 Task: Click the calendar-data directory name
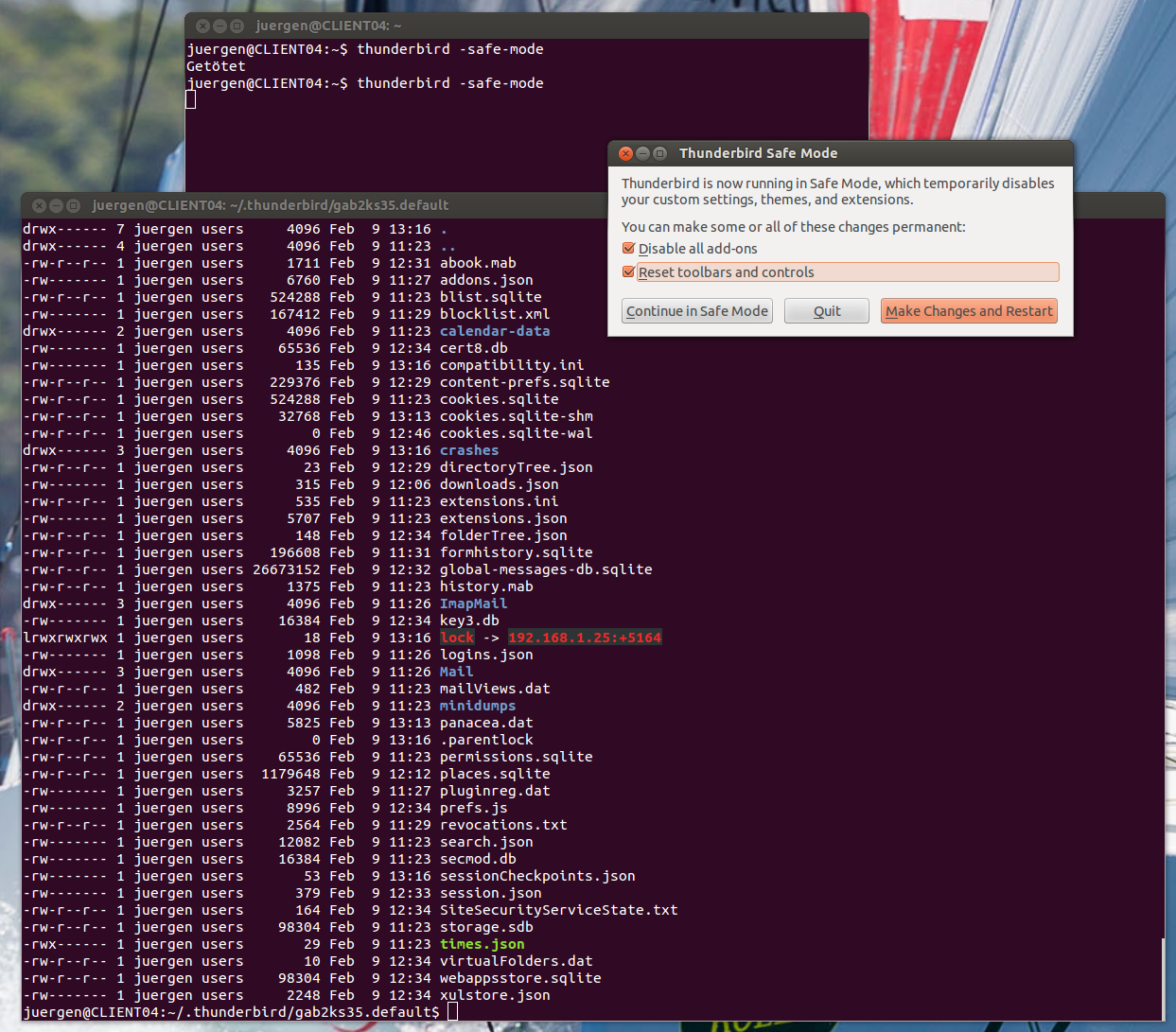coord(495,331)
